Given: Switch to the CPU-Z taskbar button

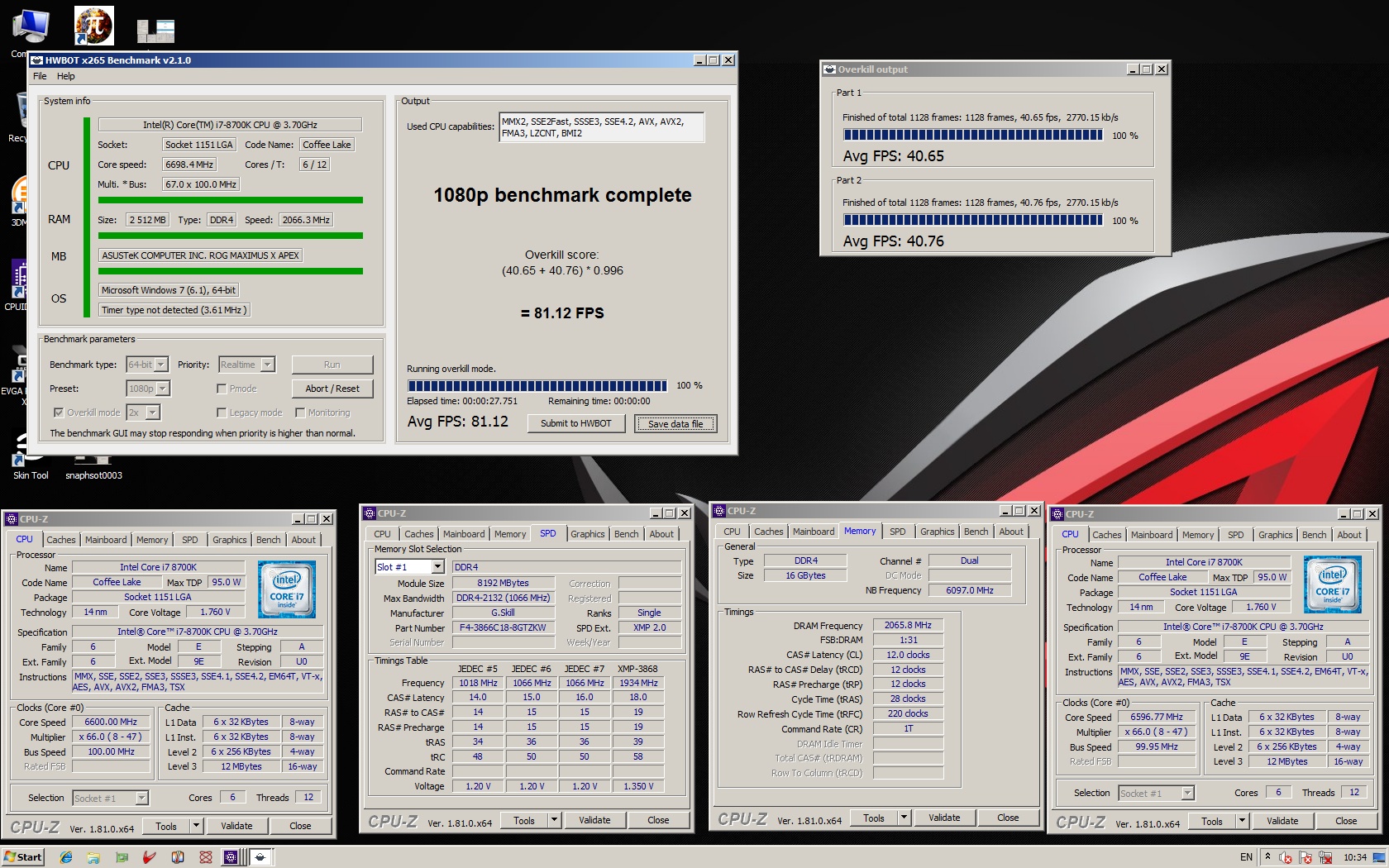Looking at the screenshot, I should click(x=231, y=857).
